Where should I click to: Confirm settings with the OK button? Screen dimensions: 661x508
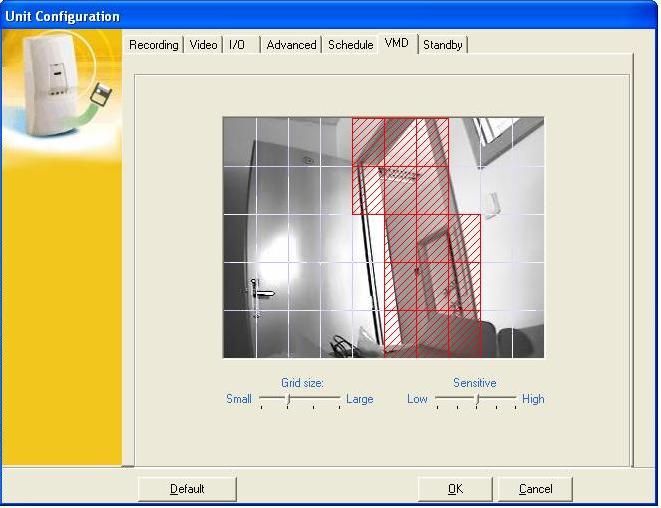(455, 489)
